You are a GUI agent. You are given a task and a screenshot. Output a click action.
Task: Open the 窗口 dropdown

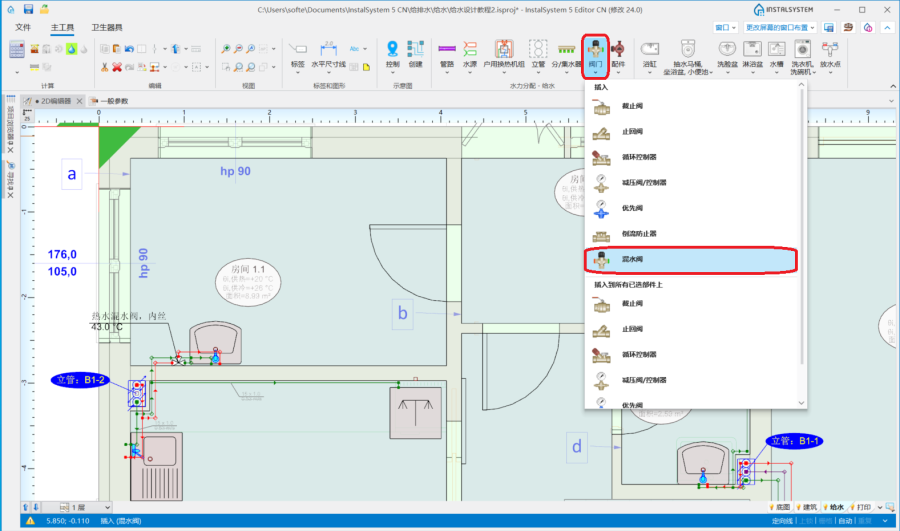pyautogui.click(x=726, y=28)
